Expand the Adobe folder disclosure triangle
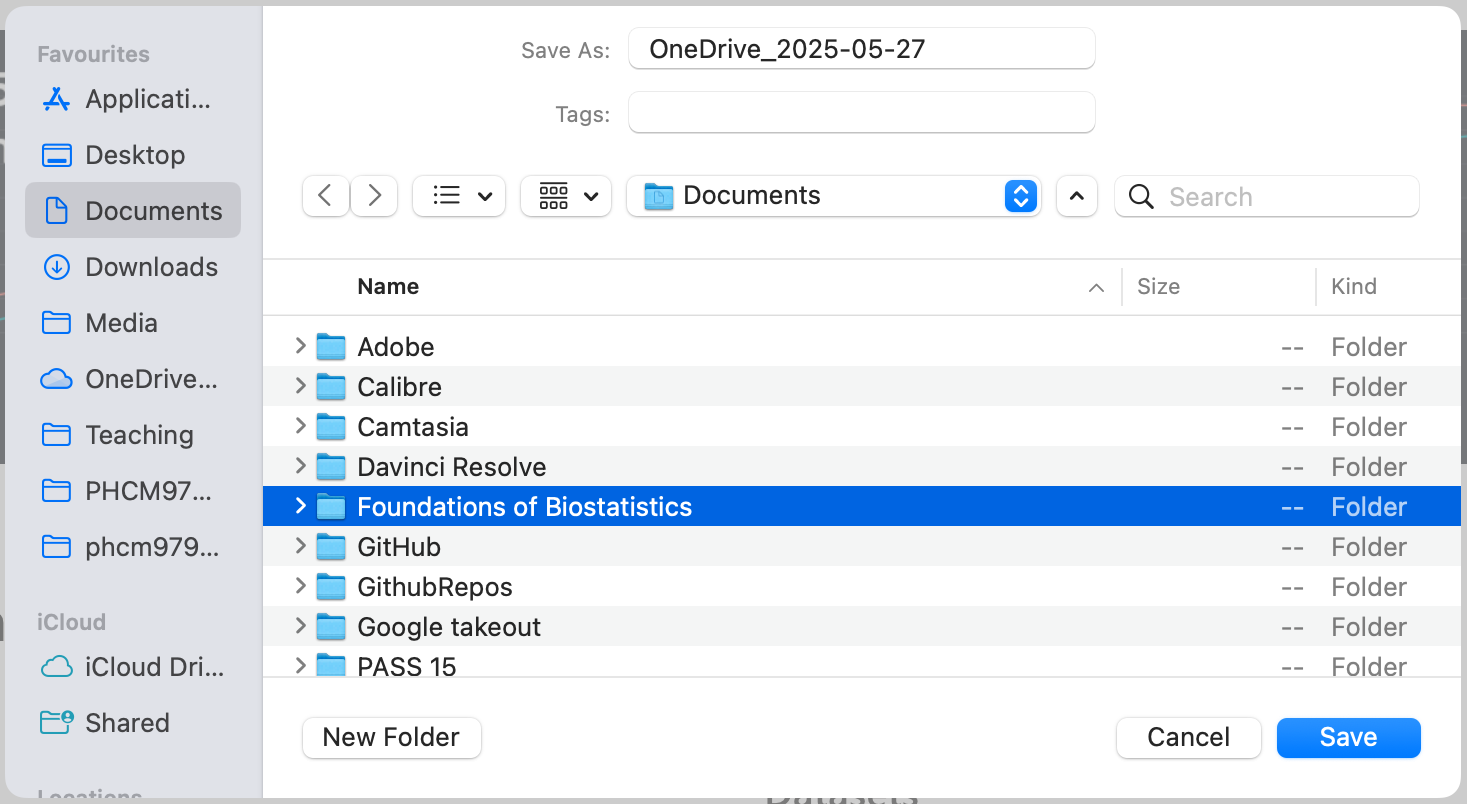Image resolution: width=1467 pixels, height=804 pixels. click(300, 346)
